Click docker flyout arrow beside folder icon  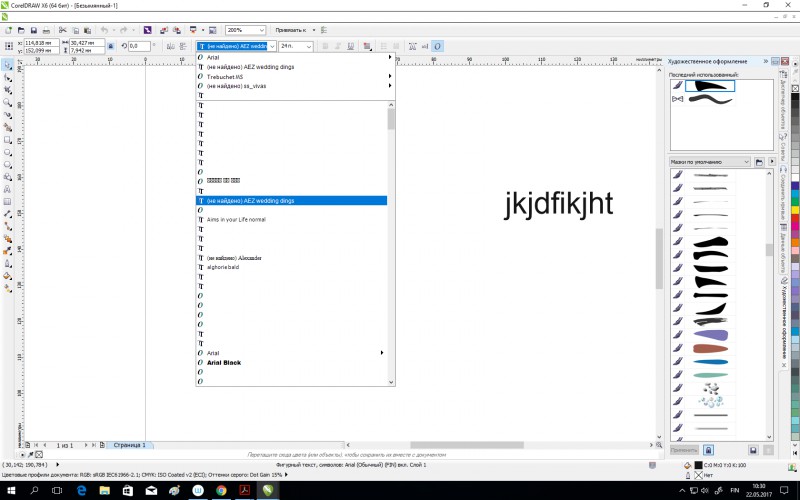771,161
